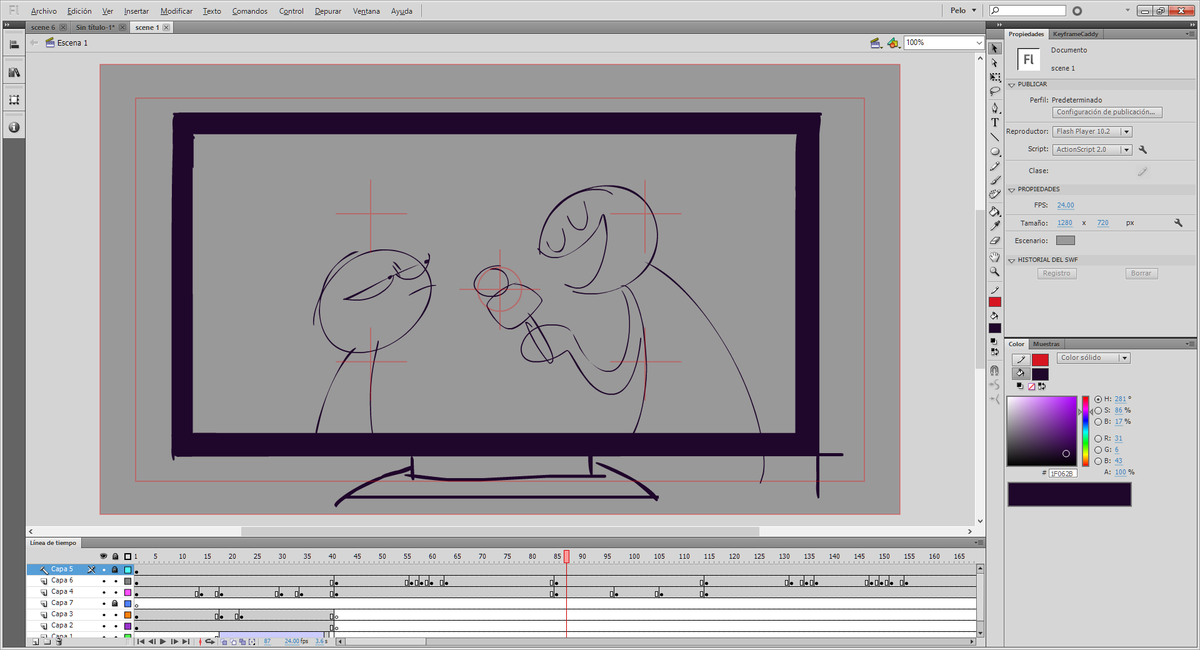Select the Subselection tool
This screenshot has width=1200, height=650.
(994, 62)
